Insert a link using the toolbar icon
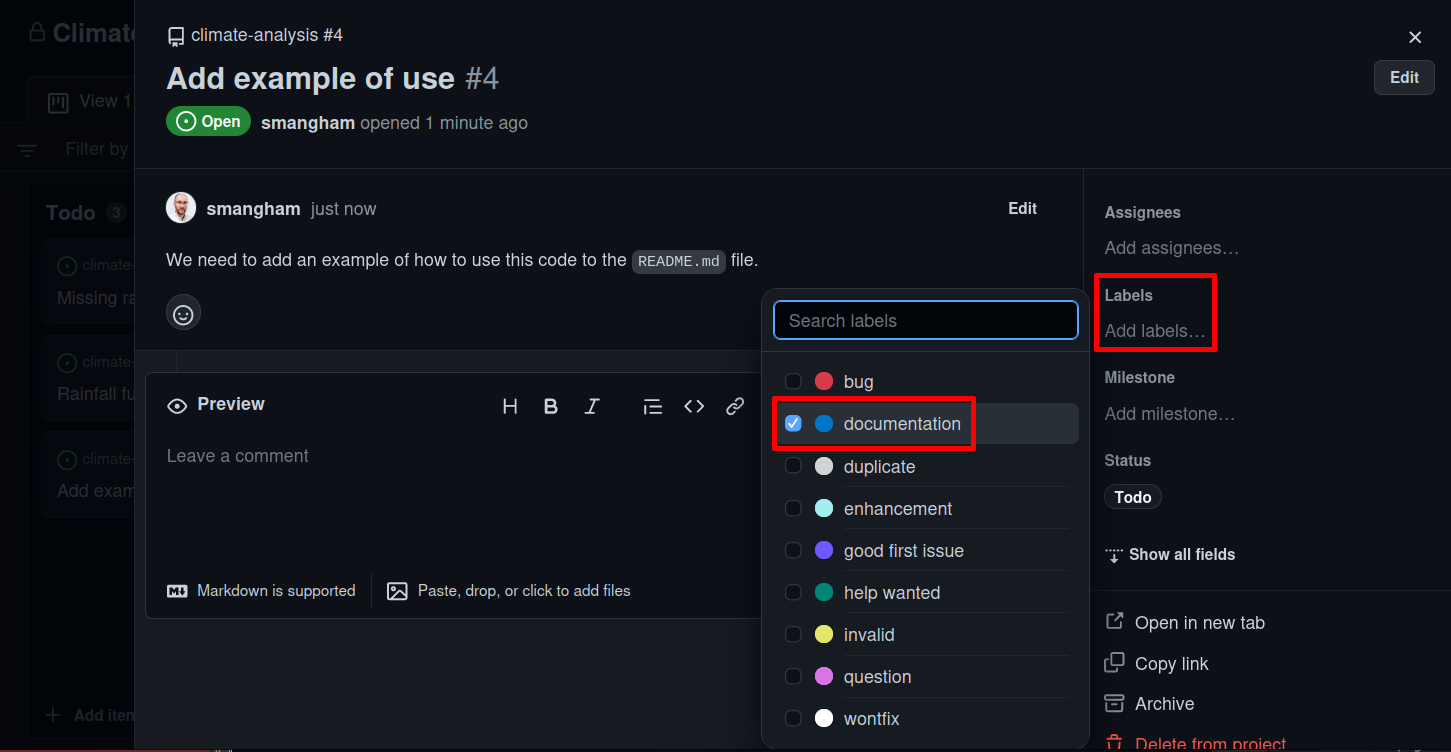The width and height of the screenshot is (1451, 752). (735, 406)
